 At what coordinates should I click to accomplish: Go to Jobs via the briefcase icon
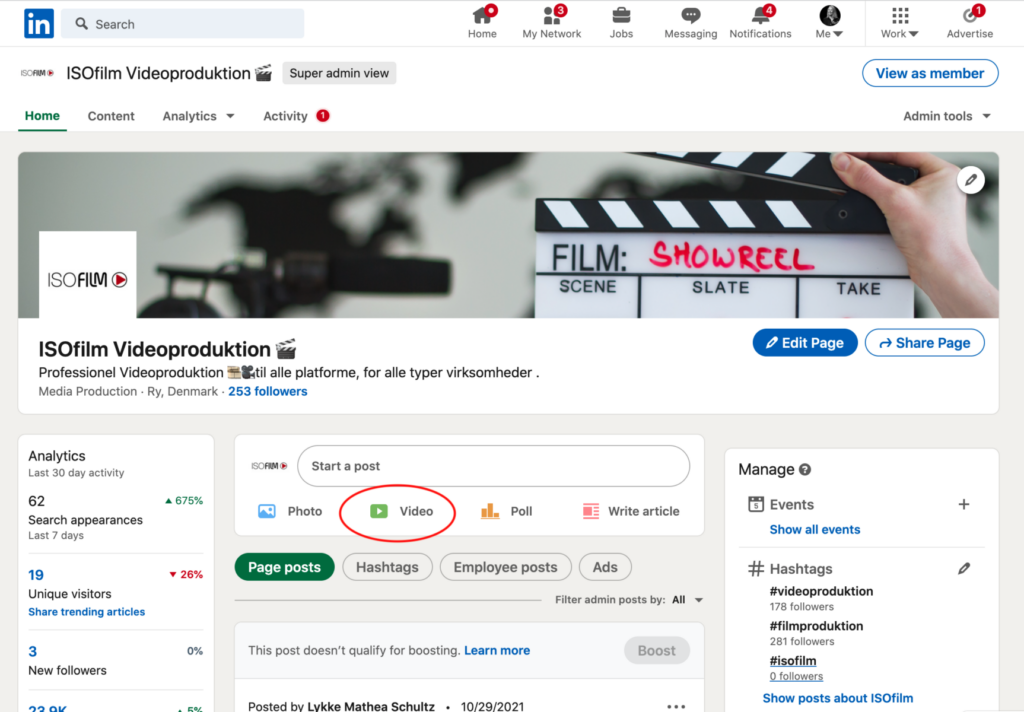click(621, 22)
